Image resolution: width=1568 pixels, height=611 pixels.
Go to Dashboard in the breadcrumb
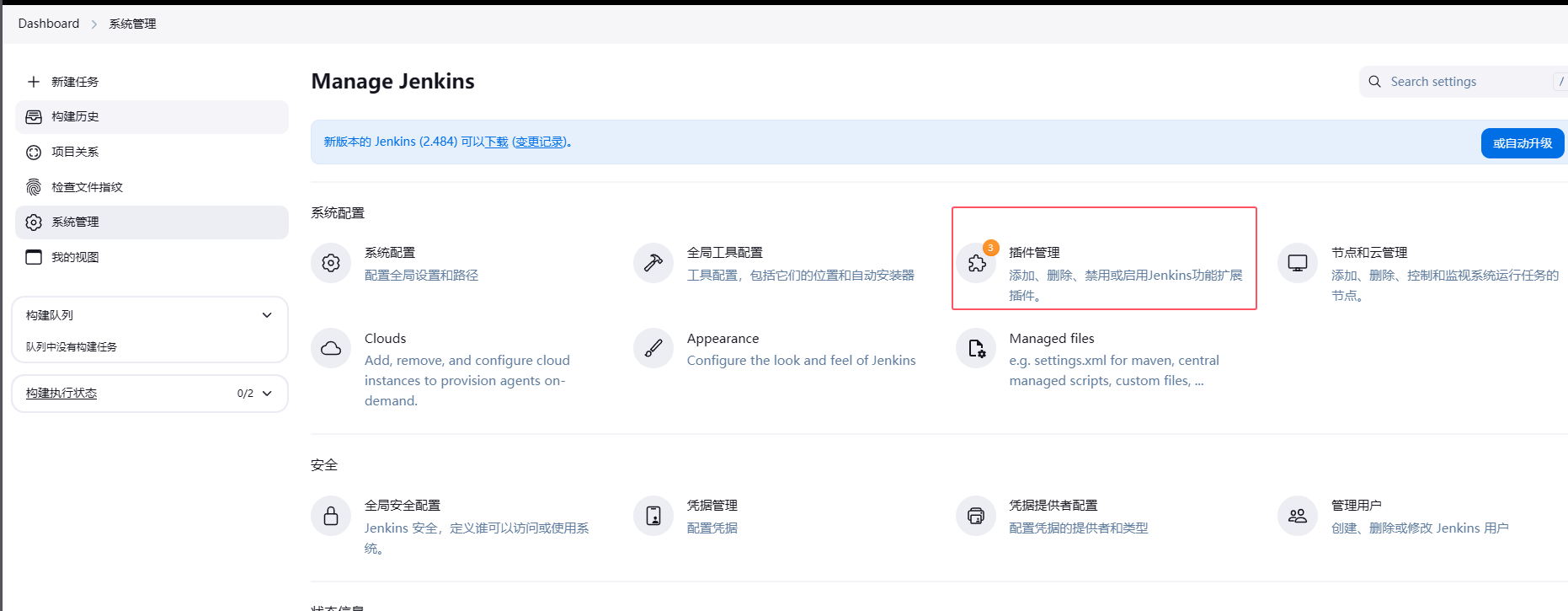pos(49,24)
